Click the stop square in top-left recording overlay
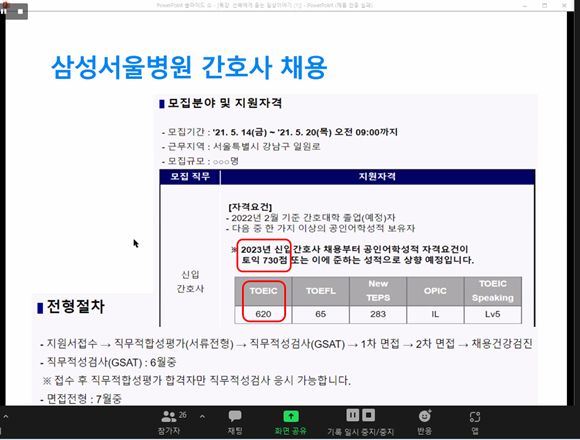 20,11
